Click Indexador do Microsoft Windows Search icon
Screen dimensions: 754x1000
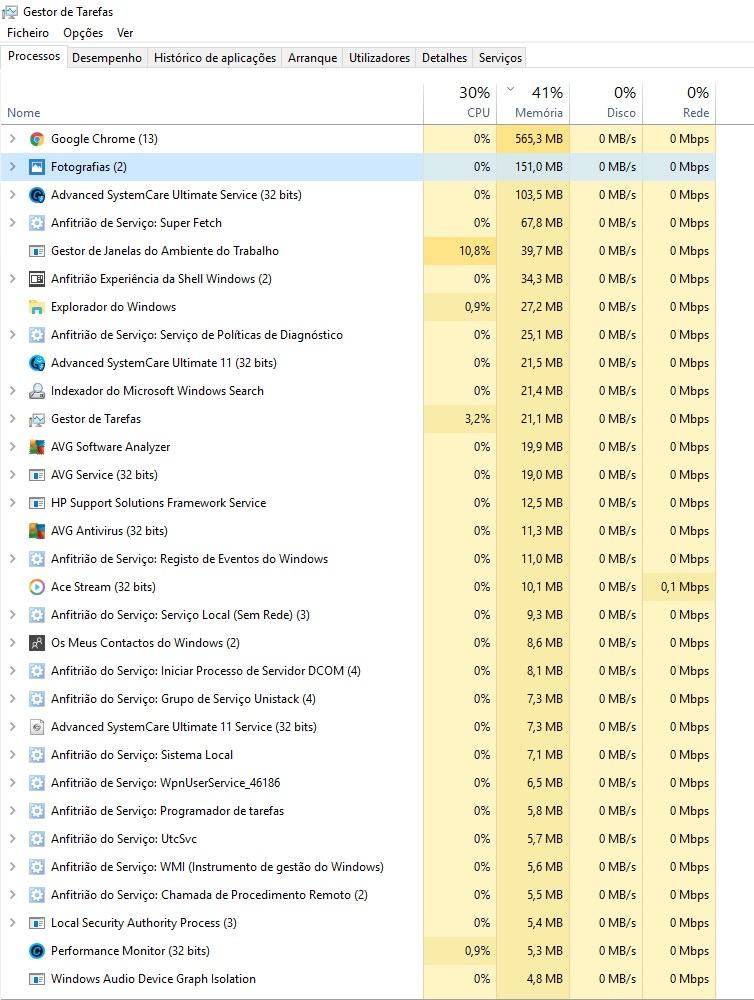37,391
